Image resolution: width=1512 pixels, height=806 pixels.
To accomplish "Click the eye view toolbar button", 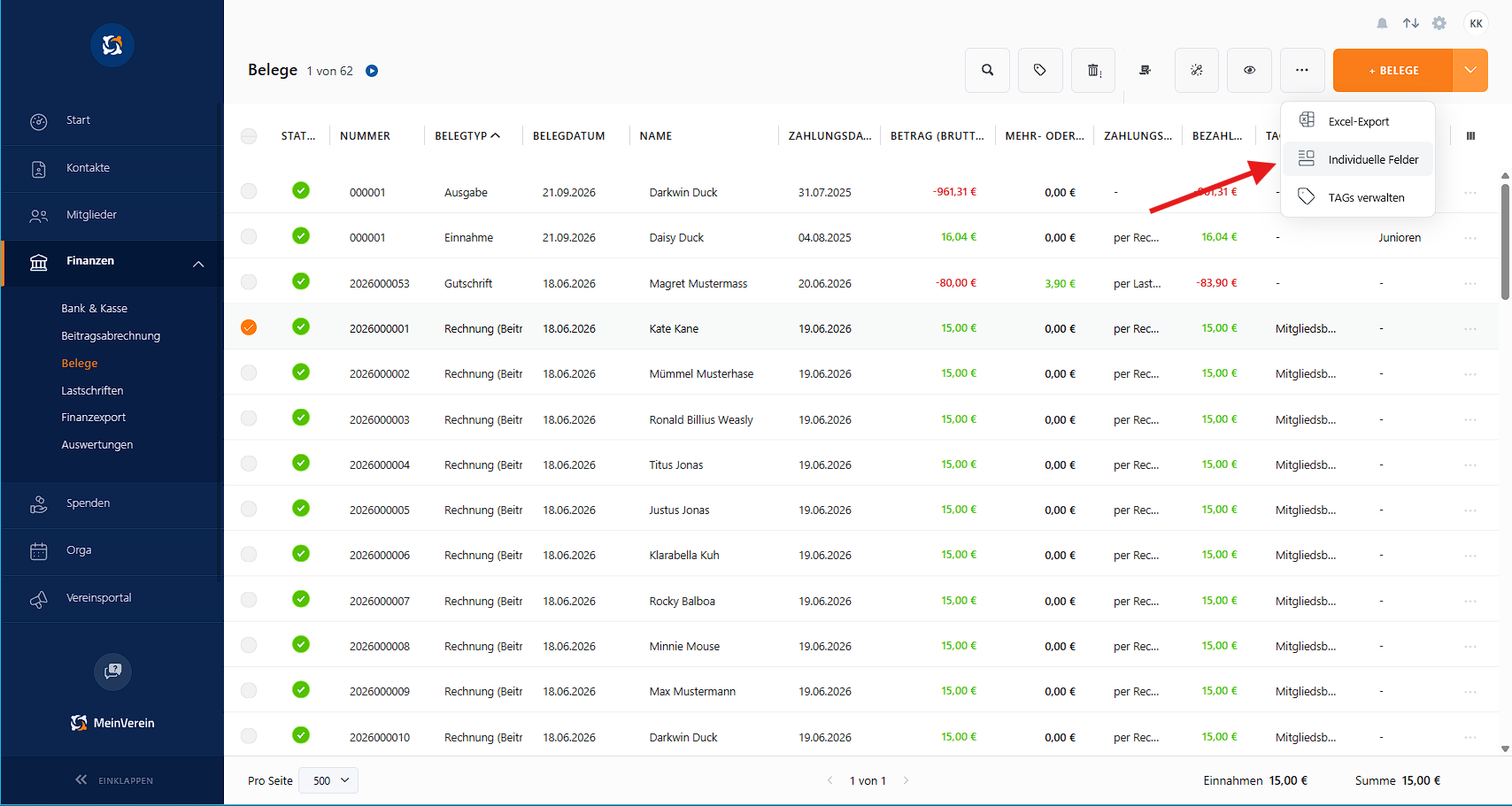I will pos(1249,70).
